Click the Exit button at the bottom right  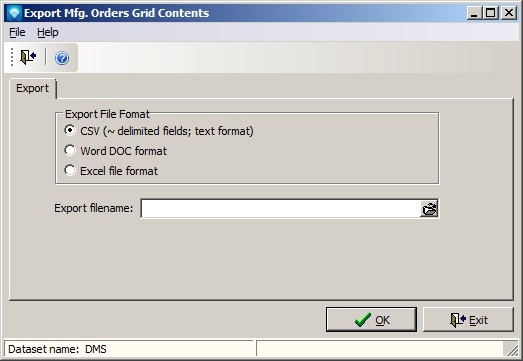click(468, 320)
